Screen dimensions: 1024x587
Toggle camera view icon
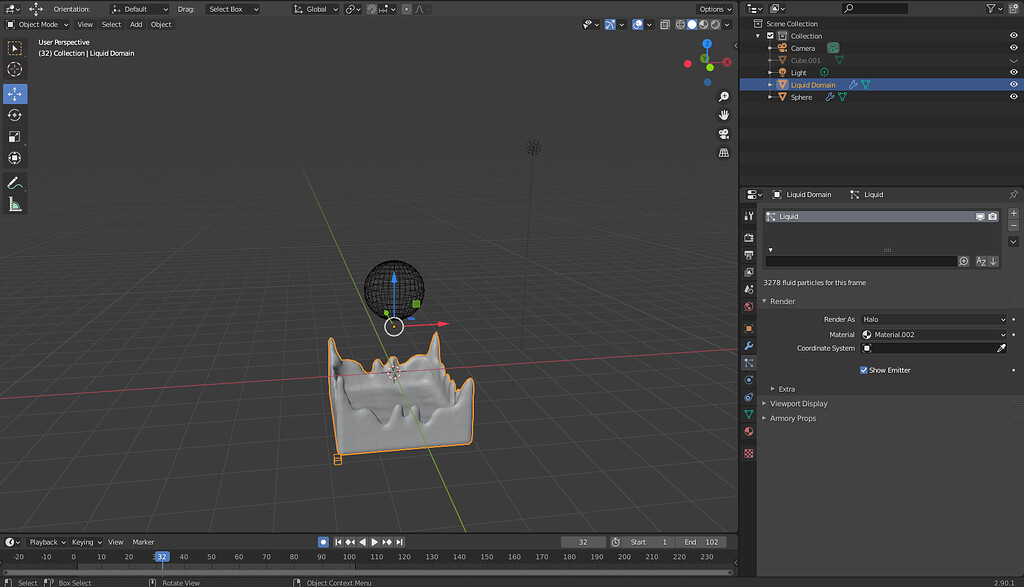coord(724,134)
